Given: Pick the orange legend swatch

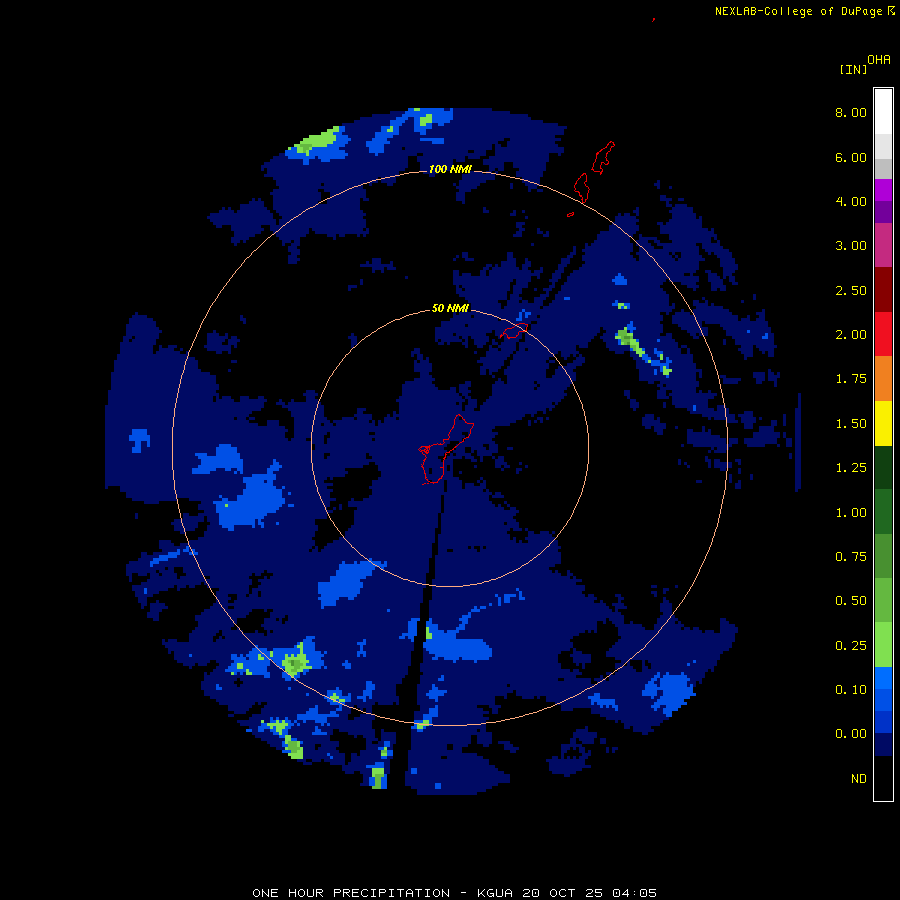Looking at the screenshot, I should click(883, 379).
